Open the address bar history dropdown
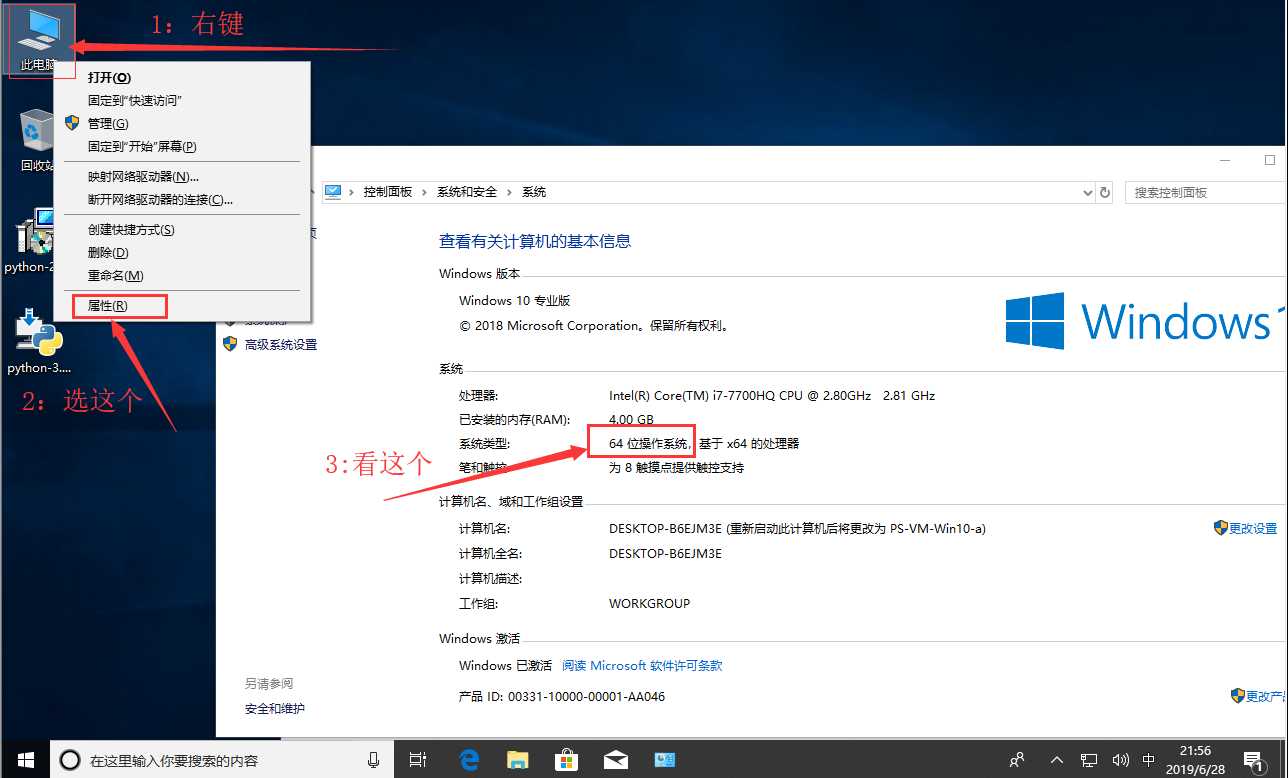Screen dimensions: 1288x778 pos(1088,192)
